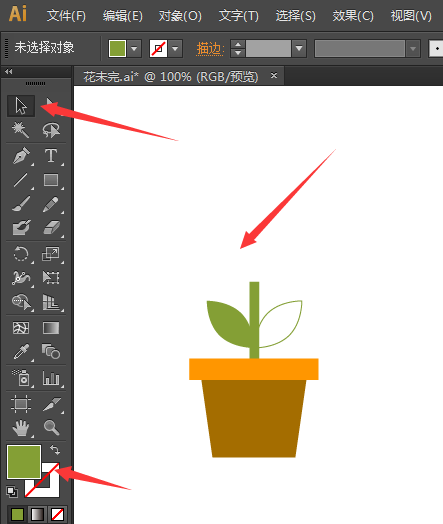443x524 pixels.
Task: Click the stroke weight stepper arrows
Action: [x=238, y=49]
